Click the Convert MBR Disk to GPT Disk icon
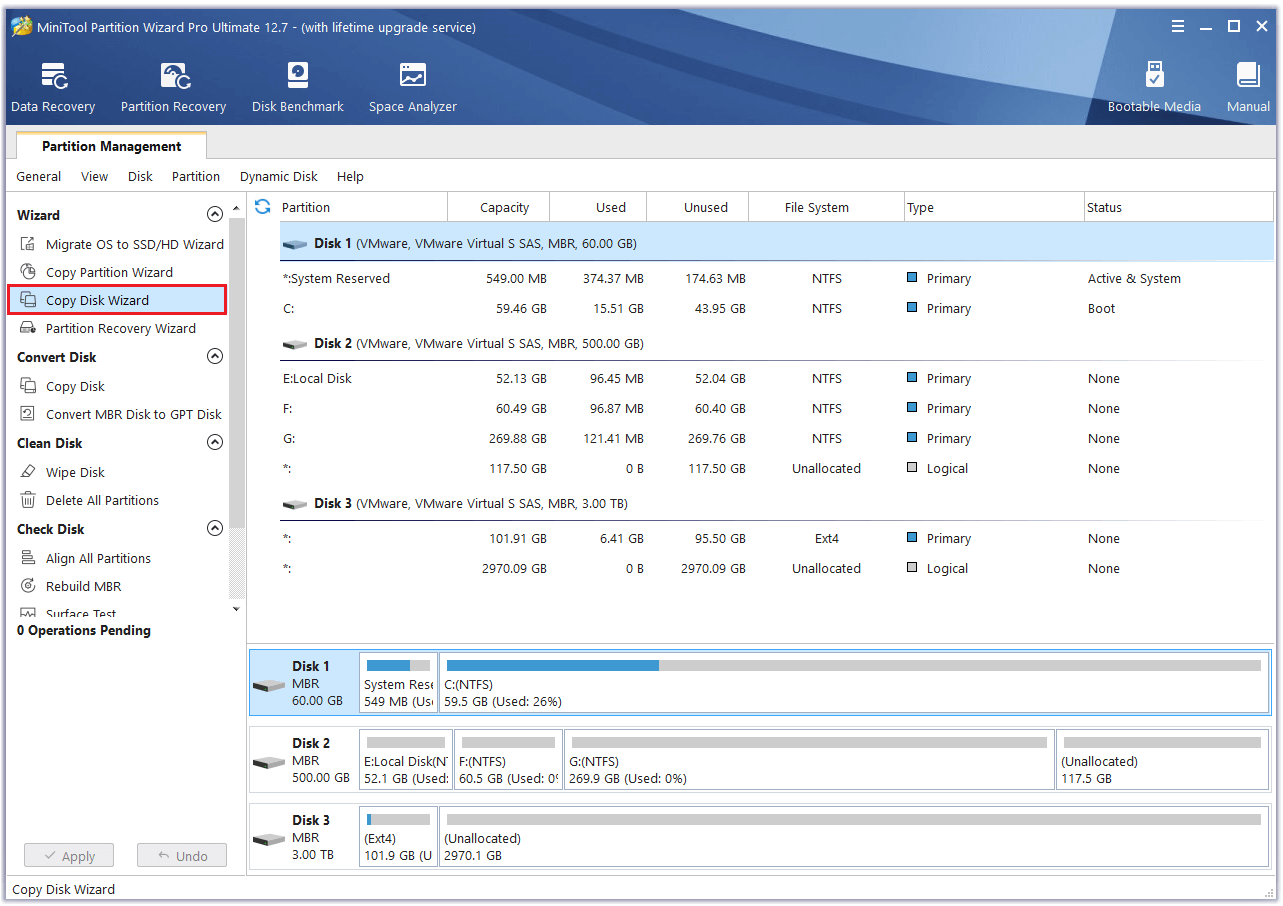This screenshot has width=1283, height=906. pyautogui.click(x=28, y=414)
